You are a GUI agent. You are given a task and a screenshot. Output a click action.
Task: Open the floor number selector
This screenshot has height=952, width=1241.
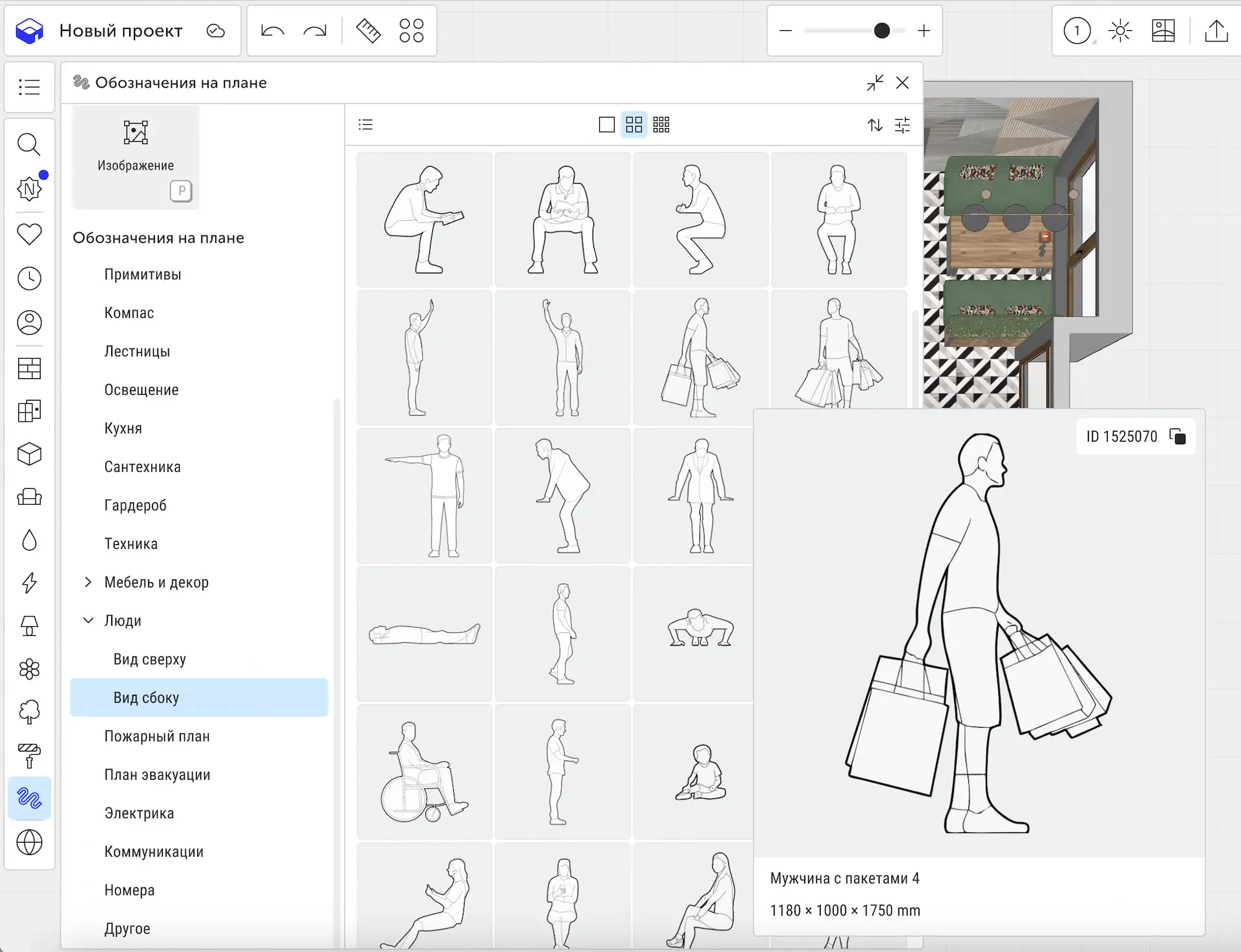1077,30
